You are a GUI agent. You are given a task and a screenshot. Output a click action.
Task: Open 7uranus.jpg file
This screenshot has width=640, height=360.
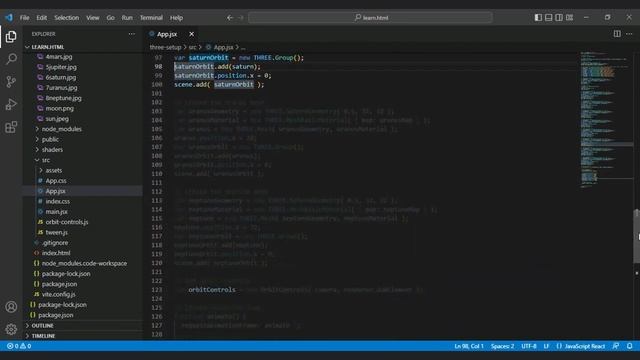pyautogui.click(x=61, y=88)
